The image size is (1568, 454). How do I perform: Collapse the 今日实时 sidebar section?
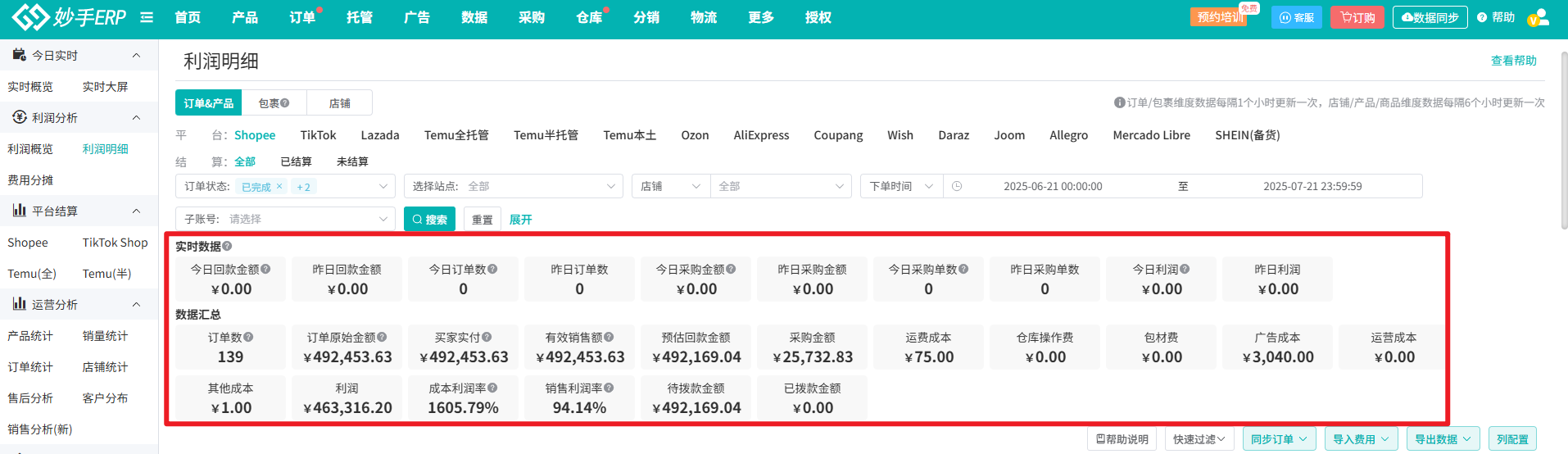[x=136, y=55]
